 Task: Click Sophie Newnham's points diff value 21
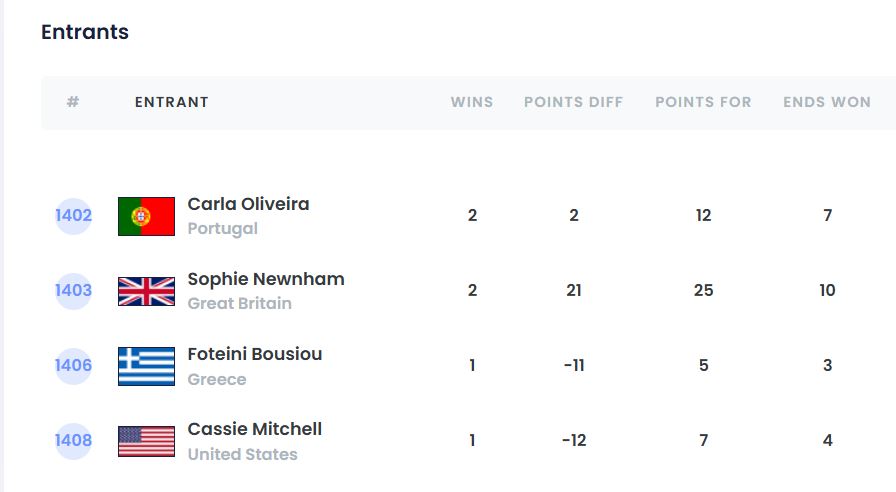coord(573,291)
